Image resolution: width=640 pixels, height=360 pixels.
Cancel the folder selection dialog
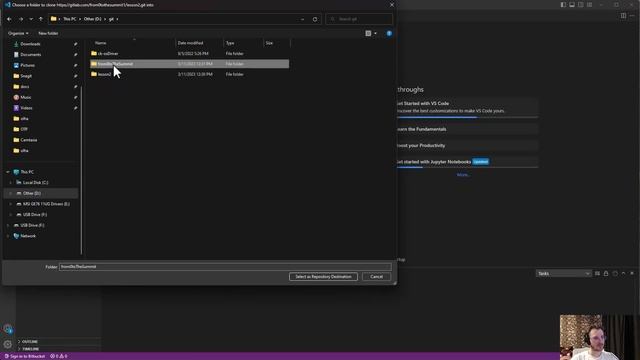point(376,277)
